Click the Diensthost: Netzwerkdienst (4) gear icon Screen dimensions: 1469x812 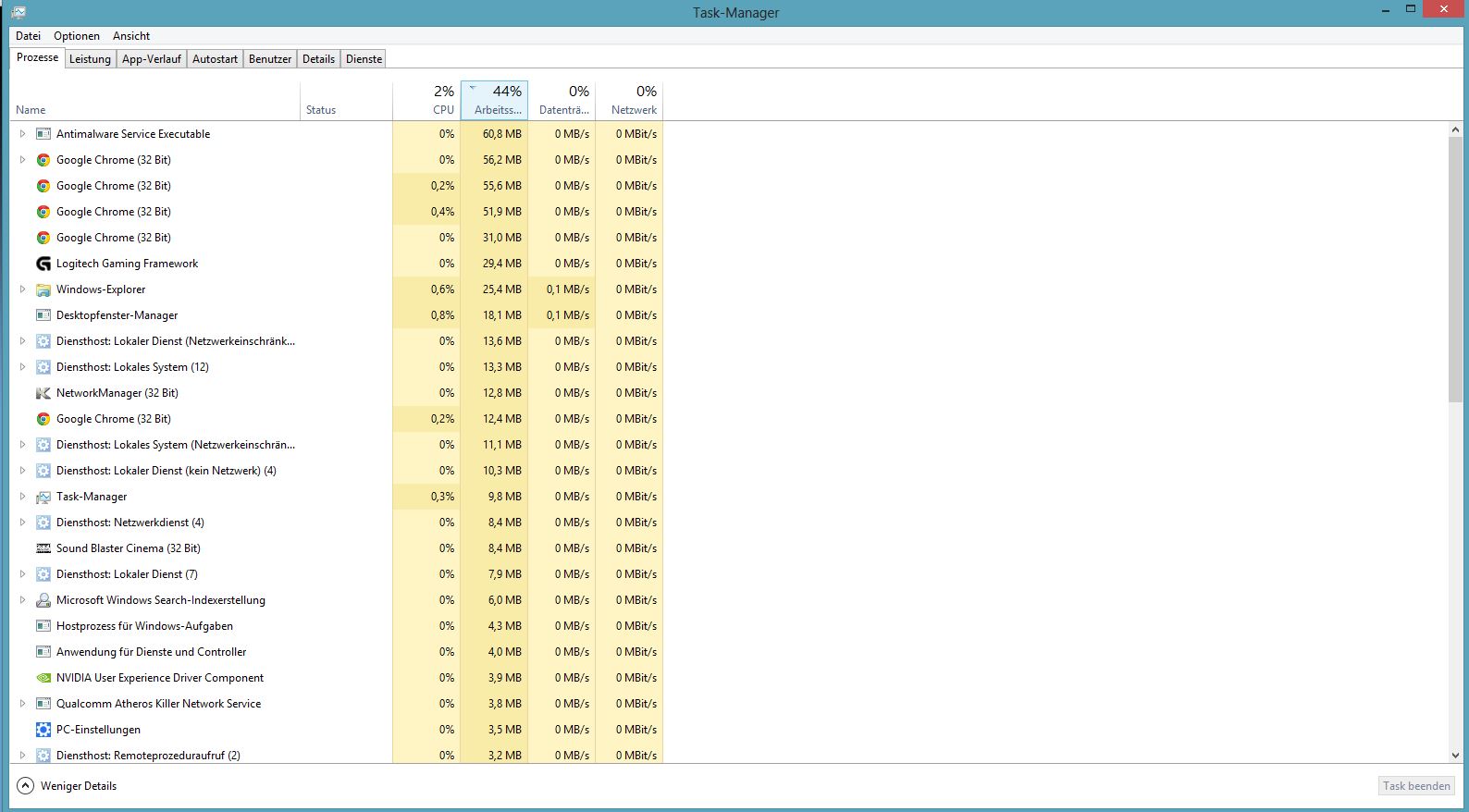point(43,523)
